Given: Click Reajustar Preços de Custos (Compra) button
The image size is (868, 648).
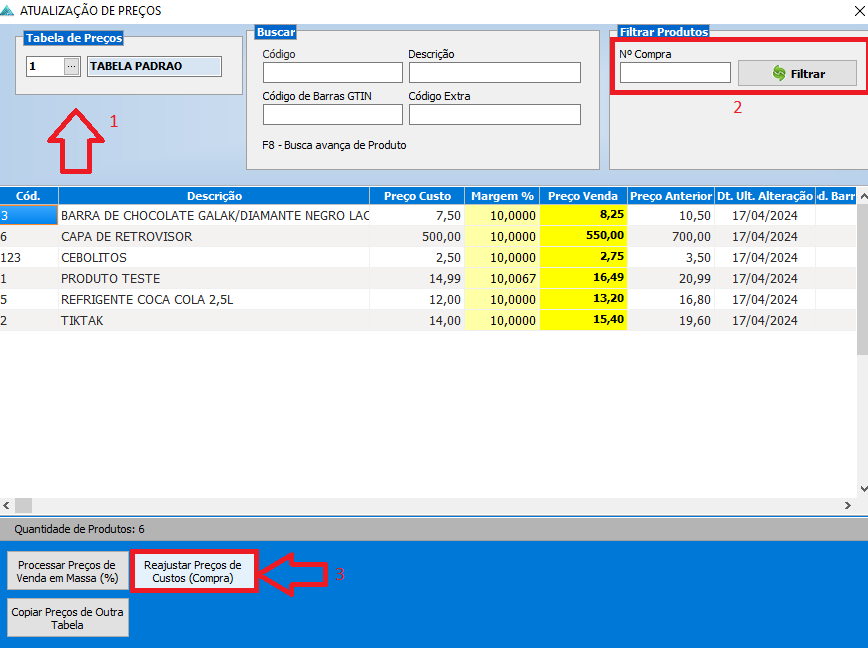Looking at the screenshot, I should pos(193,572).
